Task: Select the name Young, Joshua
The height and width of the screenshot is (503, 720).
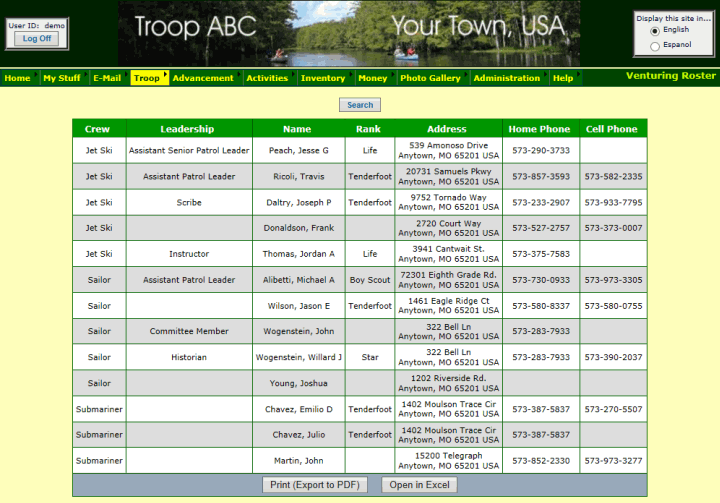Action: click(x=299, y=383)
